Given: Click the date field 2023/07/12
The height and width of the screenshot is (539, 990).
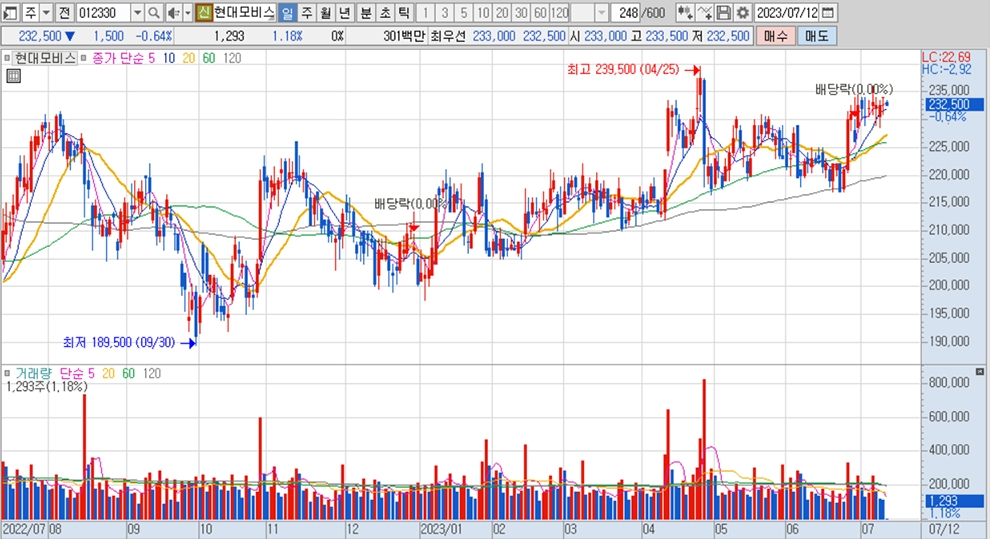Looking at the screenshot, I should pos(787,12).
